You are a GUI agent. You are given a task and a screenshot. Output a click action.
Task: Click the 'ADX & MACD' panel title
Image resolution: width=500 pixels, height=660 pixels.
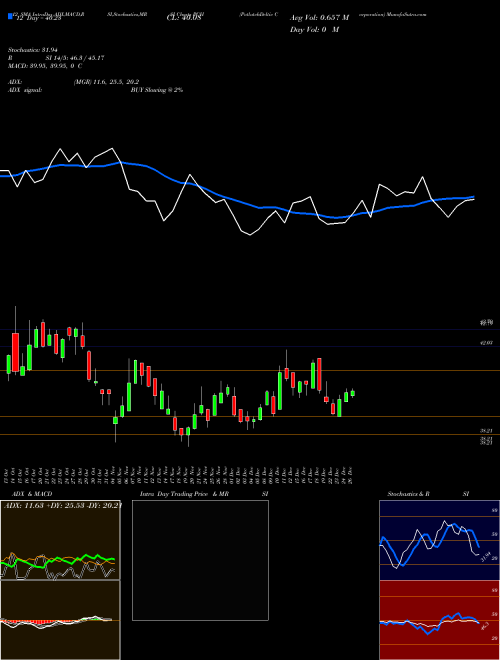pyautogui.click(x=32, y=494)
